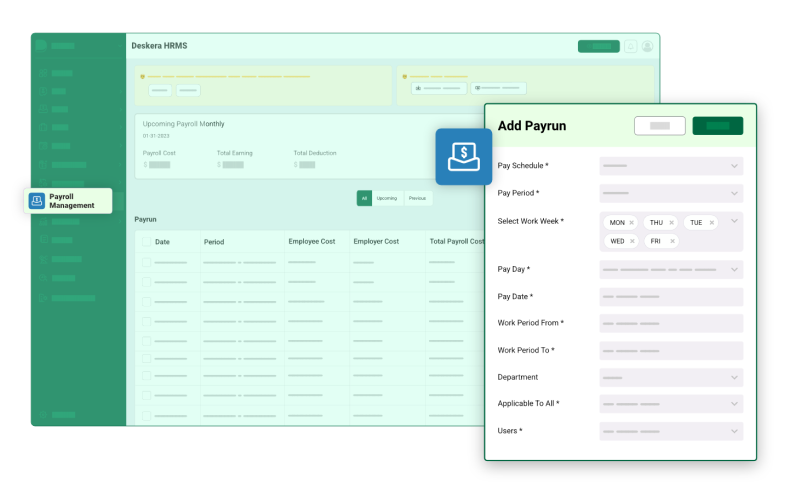
Task: Remove FRI from the work week
Action: 672,241
